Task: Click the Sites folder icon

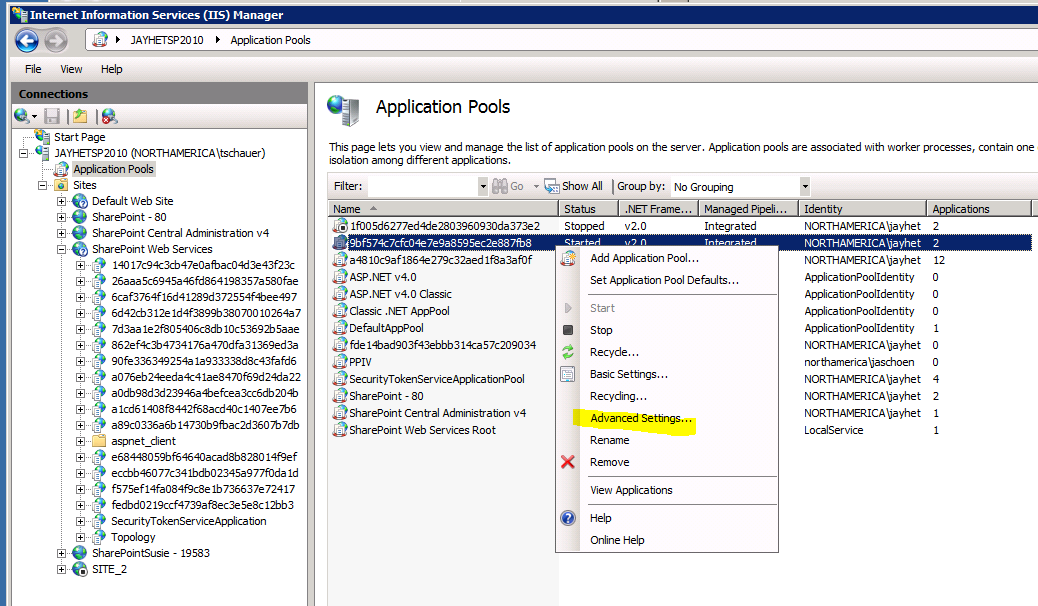Action: click(x=62, y=185)
